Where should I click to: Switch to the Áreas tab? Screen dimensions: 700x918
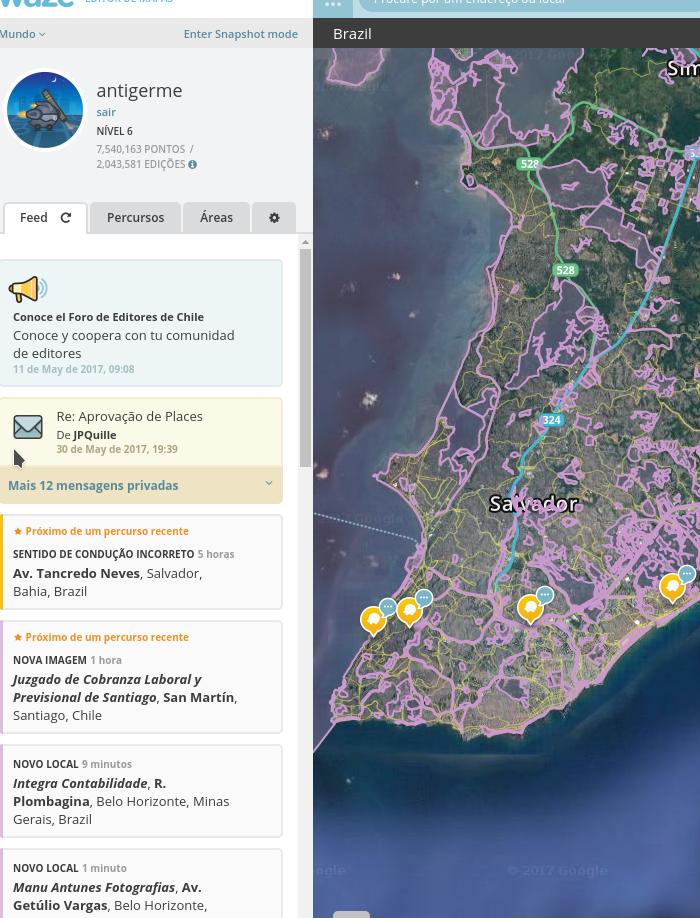click(x=216, y=218)
